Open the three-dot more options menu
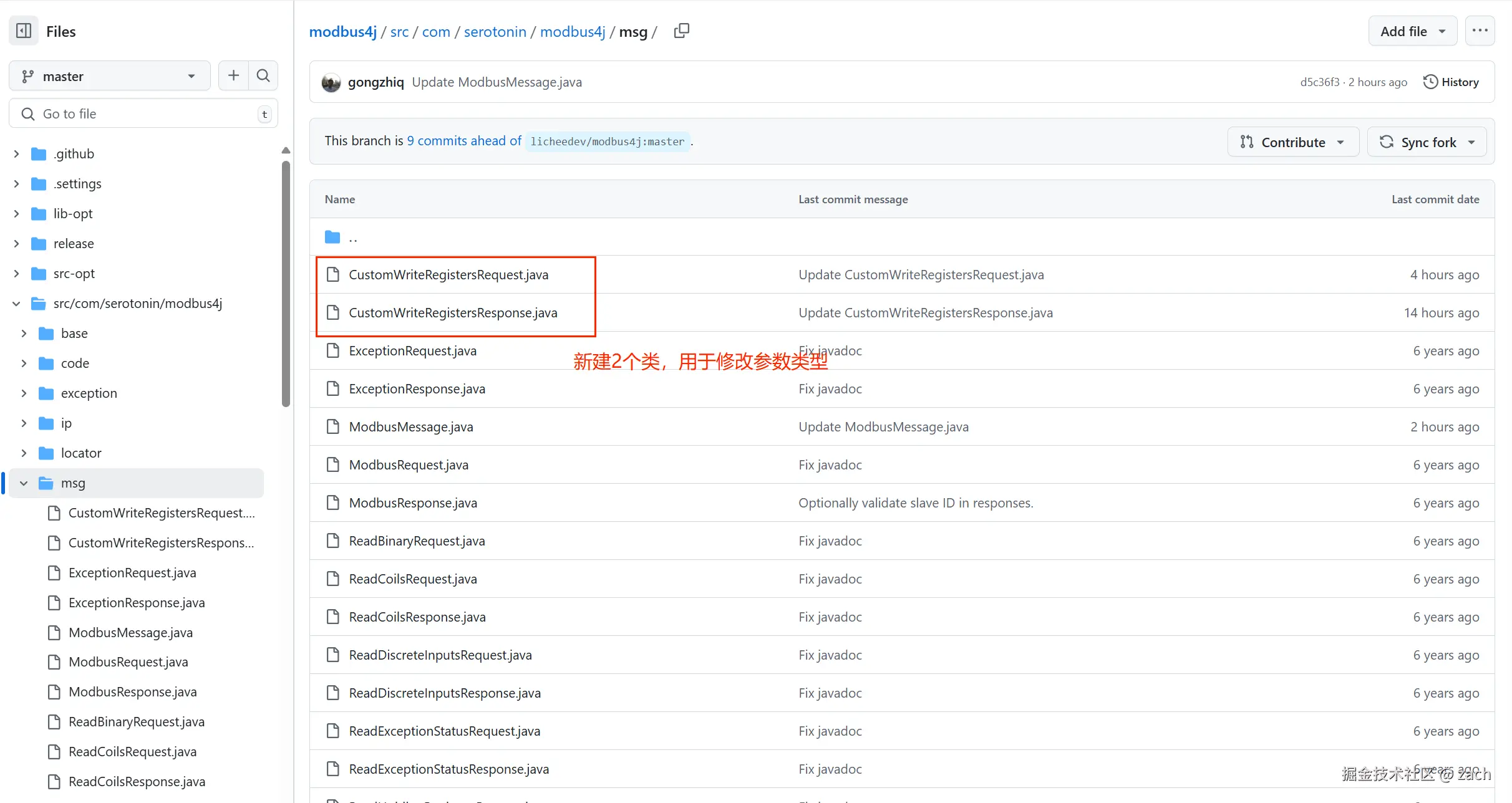 pyautogui.click(x=1480, y=31)
